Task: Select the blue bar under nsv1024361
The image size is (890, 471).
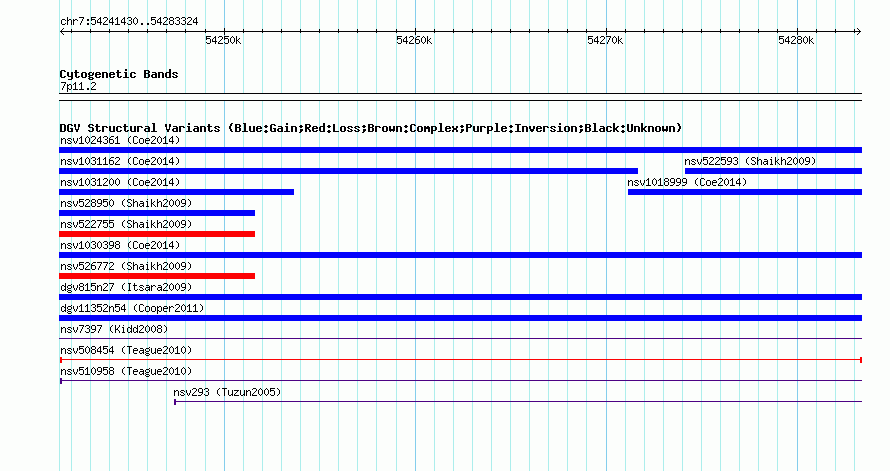Action: pos(460,150)
